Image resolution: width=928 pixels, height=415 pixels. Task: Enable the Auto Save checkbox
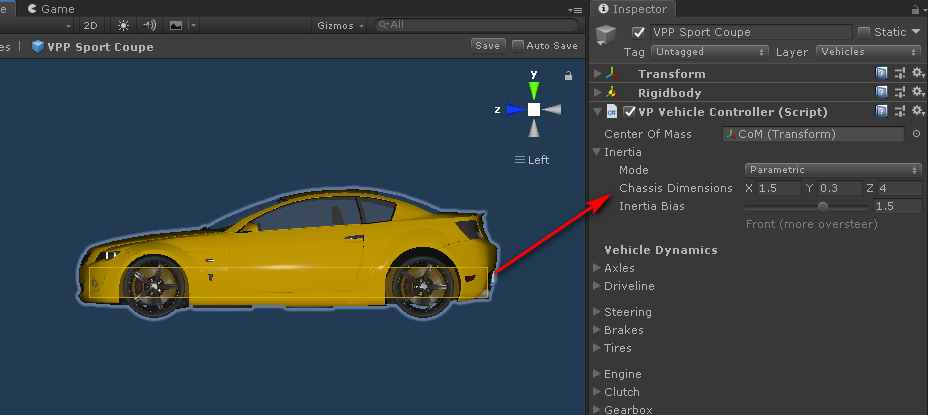[518, 46]
